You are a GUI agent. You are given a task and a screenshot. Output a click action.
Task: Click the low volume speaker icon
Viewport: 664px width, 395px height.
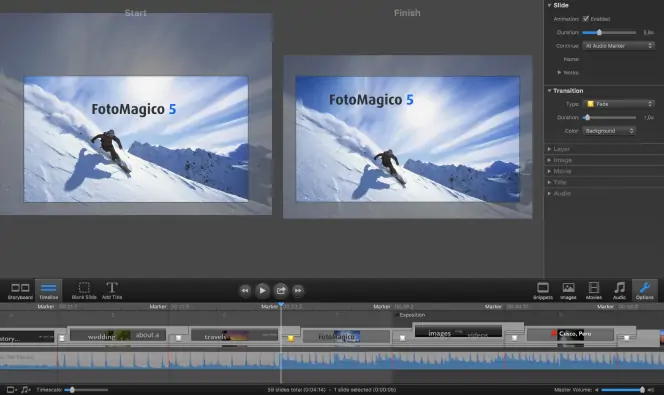(597, 390)
